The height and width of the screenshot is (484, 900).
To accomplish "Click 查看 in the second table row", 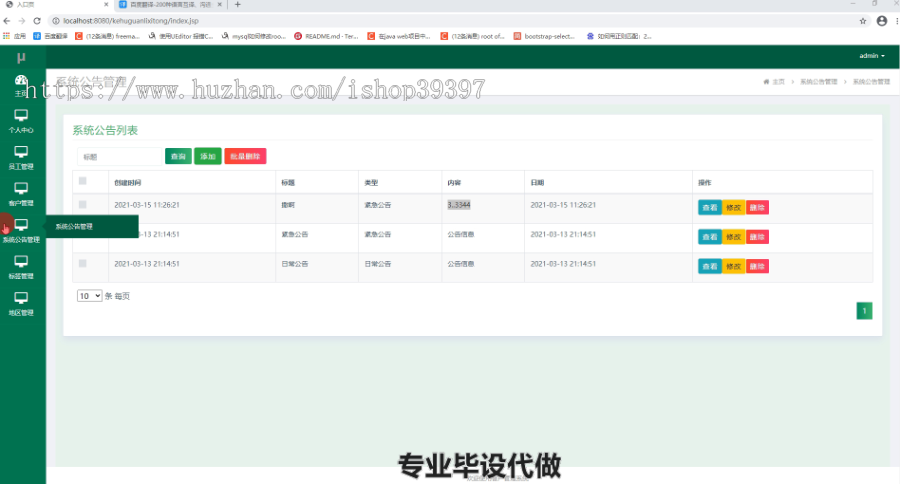I will point(710,237).
